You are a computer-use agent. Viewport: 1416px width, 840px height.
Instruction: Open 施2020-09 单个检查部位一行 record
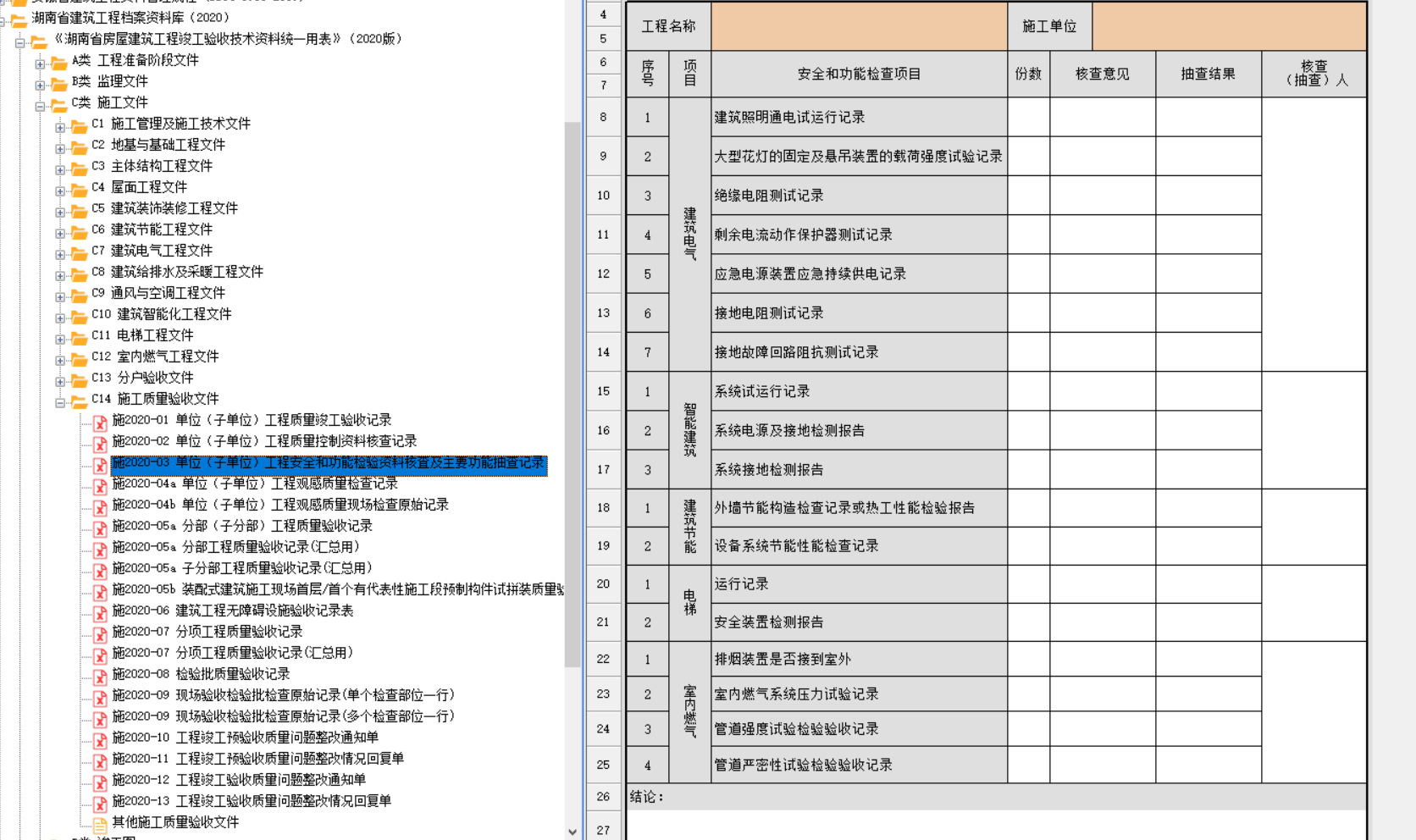click(284, 695)
